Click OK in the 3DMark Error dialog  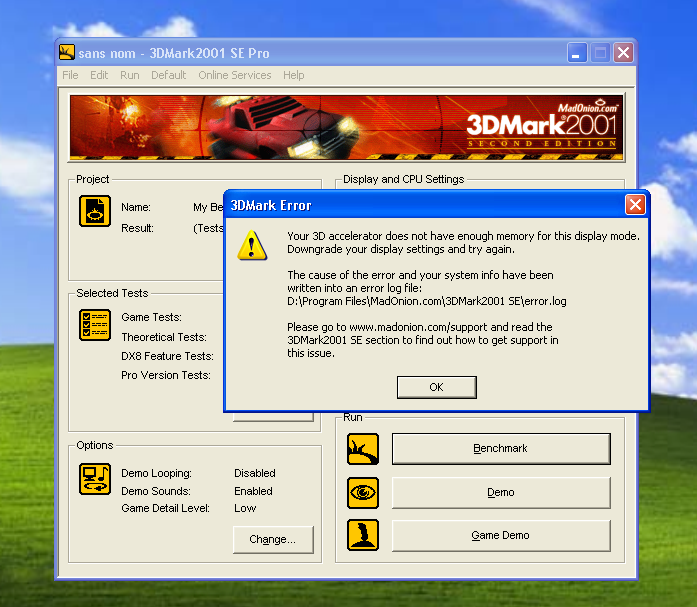click(437, 387)
